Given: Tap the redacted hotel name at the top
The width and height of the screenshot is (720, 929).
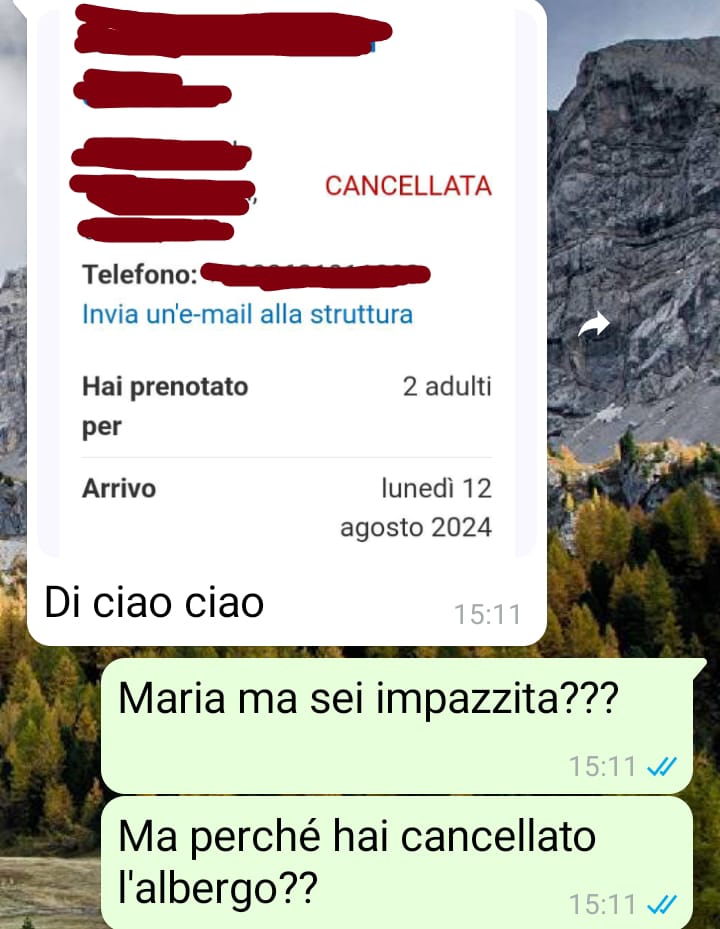Looking at the screenshot, I should point(232,31).
